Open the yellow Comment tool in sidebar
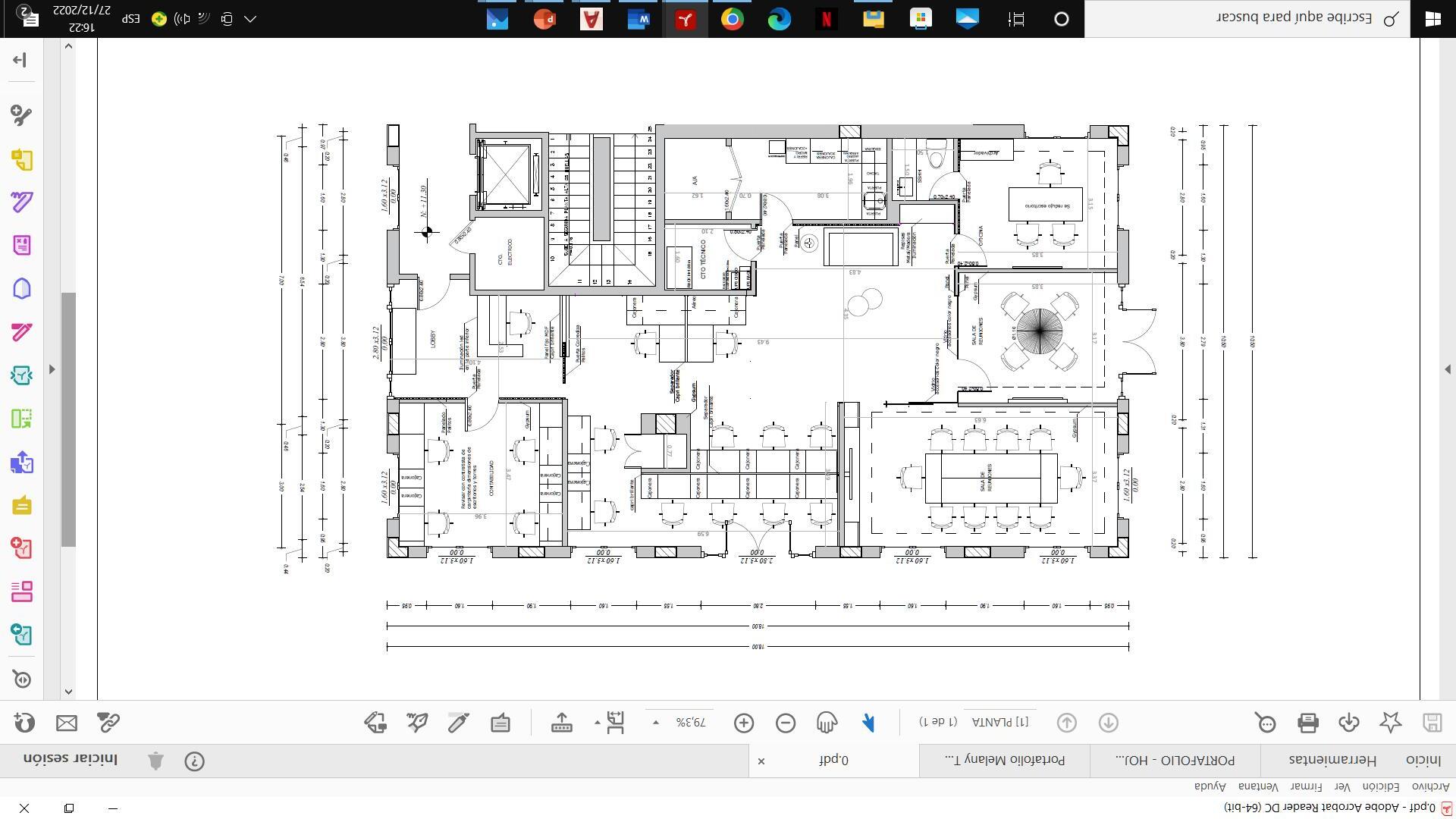 pyautogui.click(x=22, y=506)
